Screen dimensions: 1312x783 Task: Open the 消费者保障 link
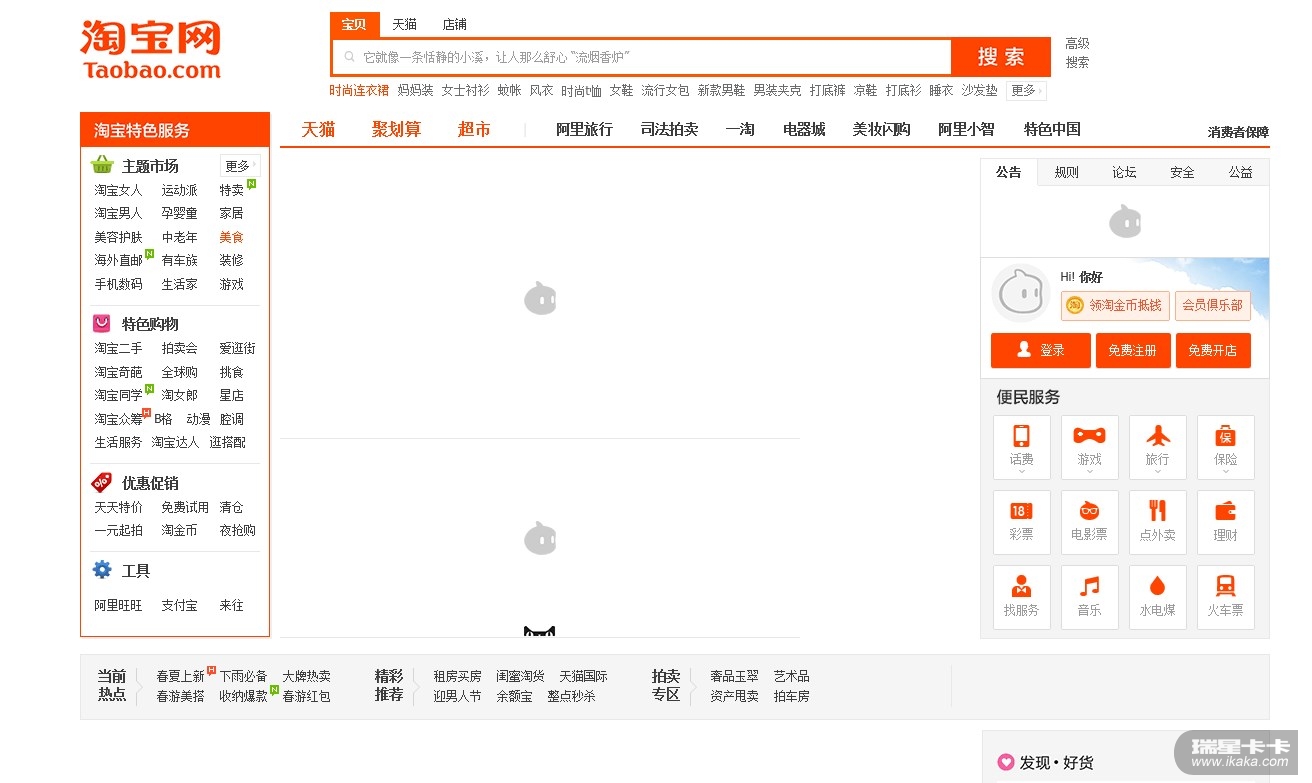[x=1238, y=132]
